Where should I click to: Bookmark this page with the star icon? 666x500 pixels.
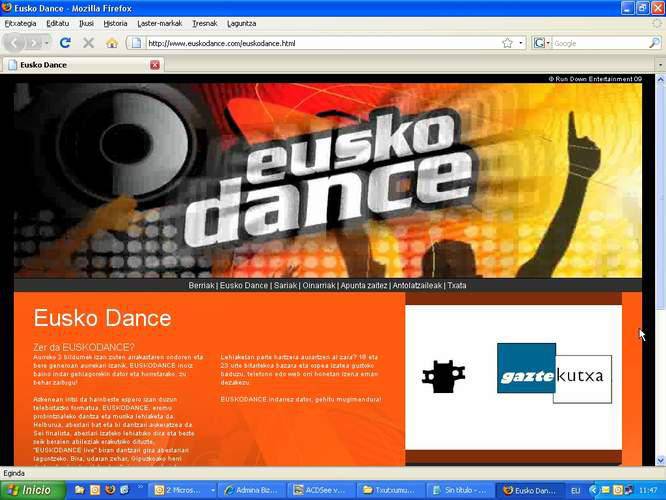507,43
